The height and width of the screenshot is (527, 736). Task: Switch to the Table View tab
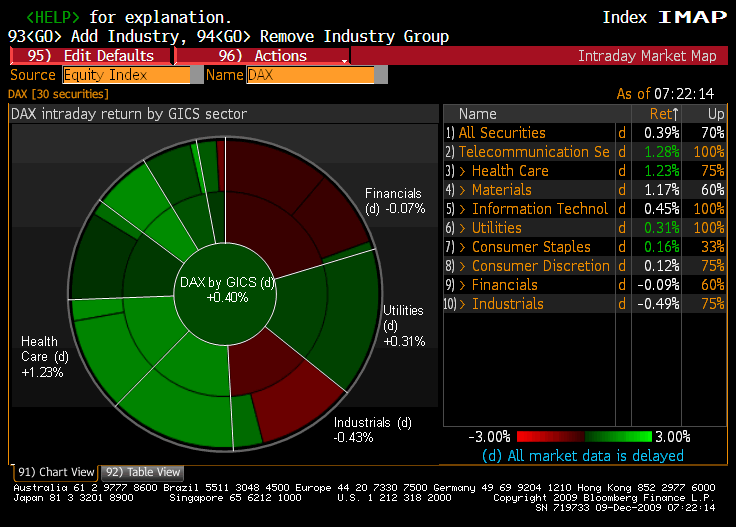tap(144, 472)
